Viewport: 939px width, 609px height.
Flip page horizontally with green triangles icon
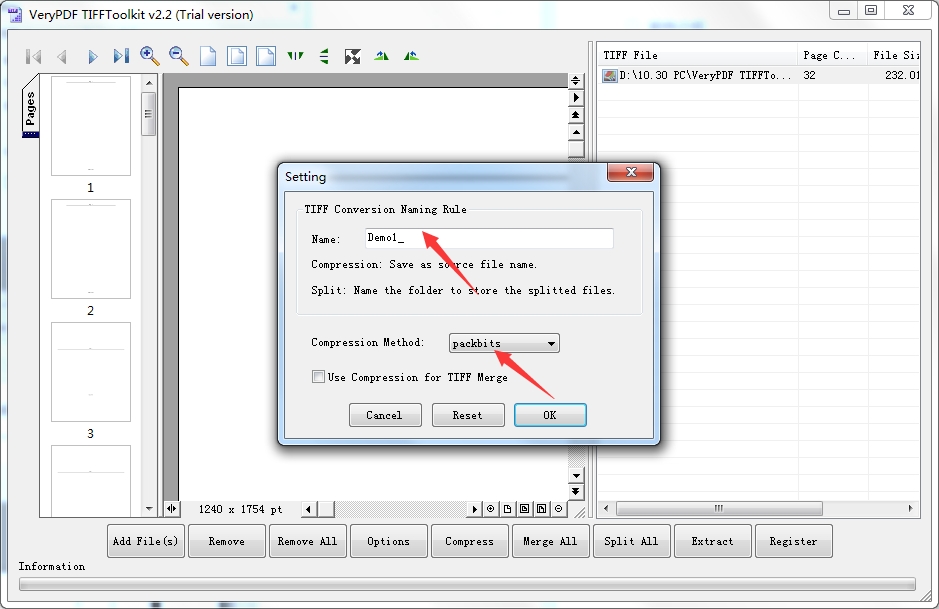coord(295,56)
